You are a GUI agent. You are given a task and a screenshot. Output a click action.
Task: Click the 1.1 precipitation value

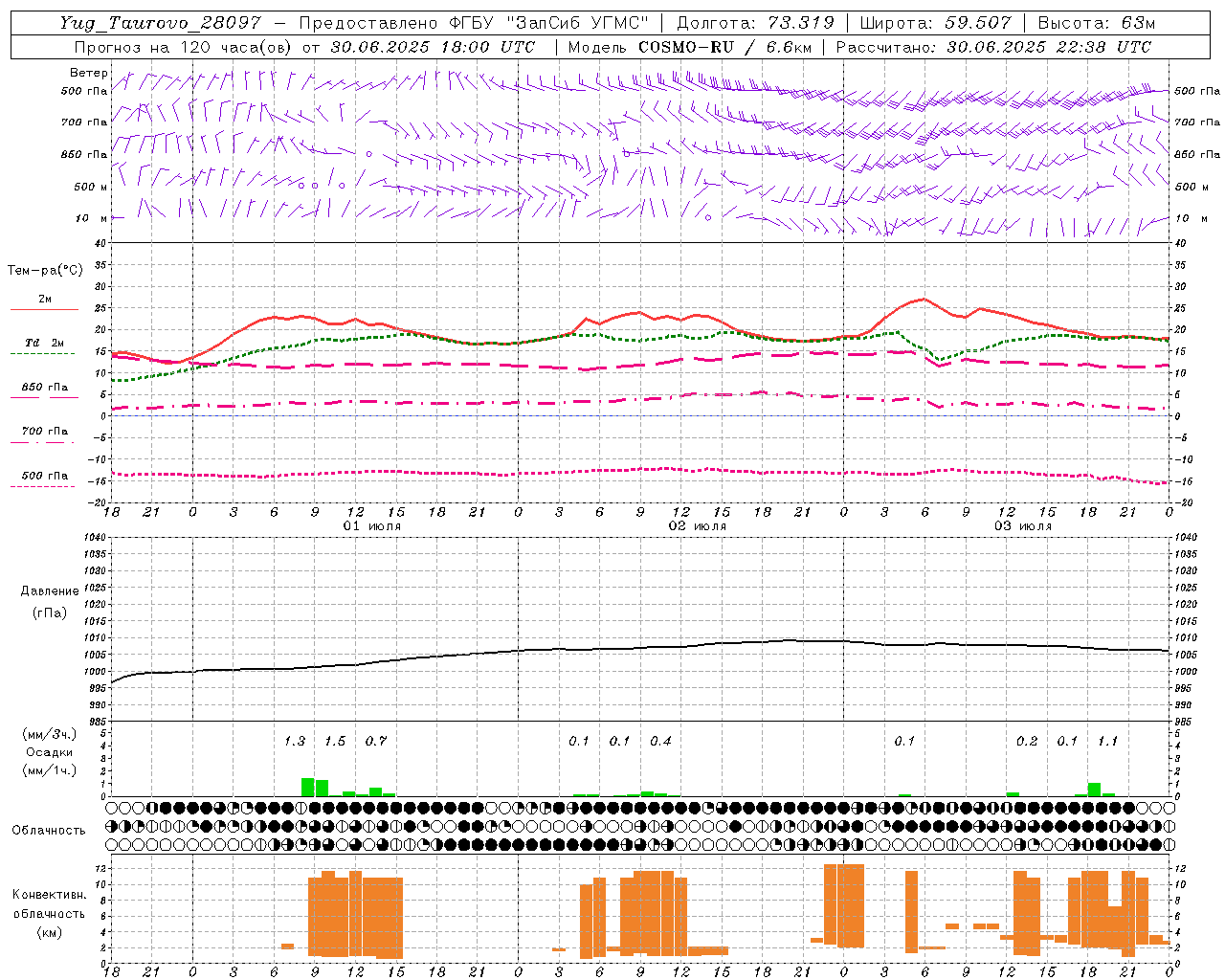click(1107, 742)
